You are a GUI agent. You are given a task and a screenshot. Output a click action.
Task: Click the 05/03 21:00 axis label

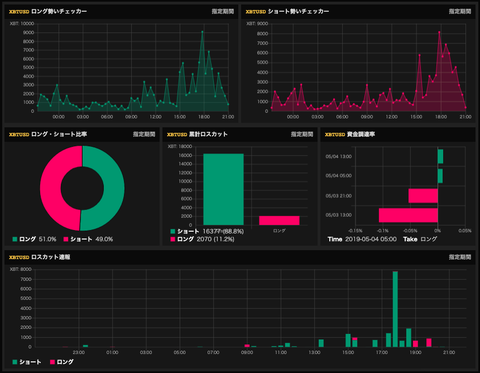coord(339,196)
